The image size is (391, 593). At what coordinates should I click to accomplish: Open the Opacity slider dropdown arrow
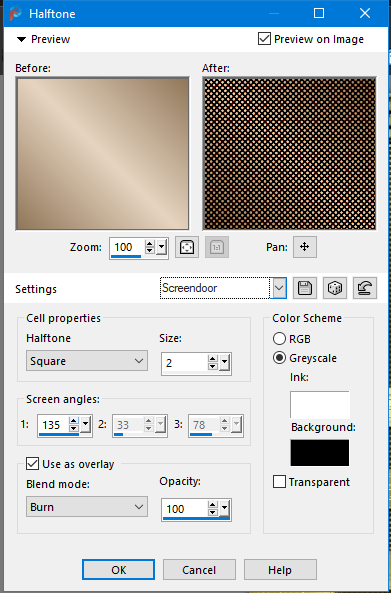click(x=225, y=509)
